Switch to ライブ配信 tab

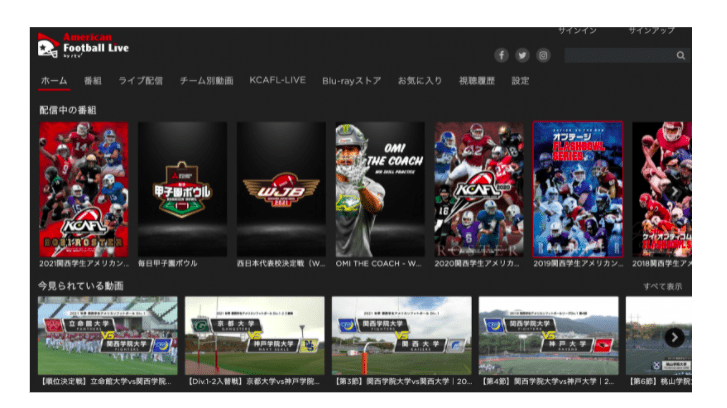140,81
